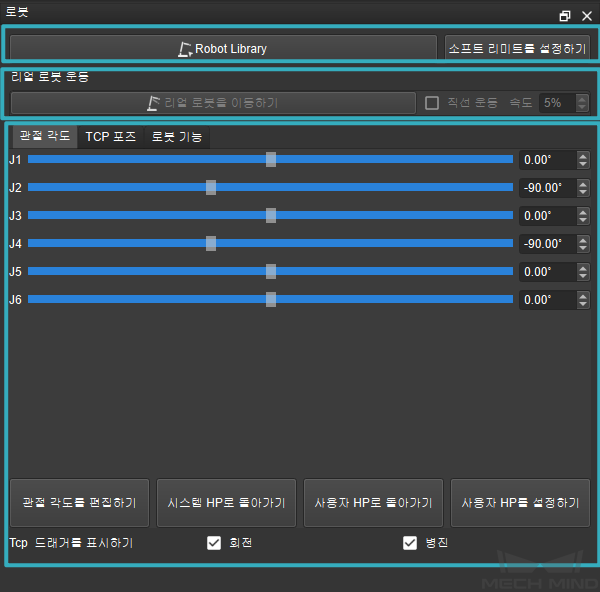600x592 pixels.
Task: Click the 사용자 HP를 설정하기 button
Action: point(520,503)
